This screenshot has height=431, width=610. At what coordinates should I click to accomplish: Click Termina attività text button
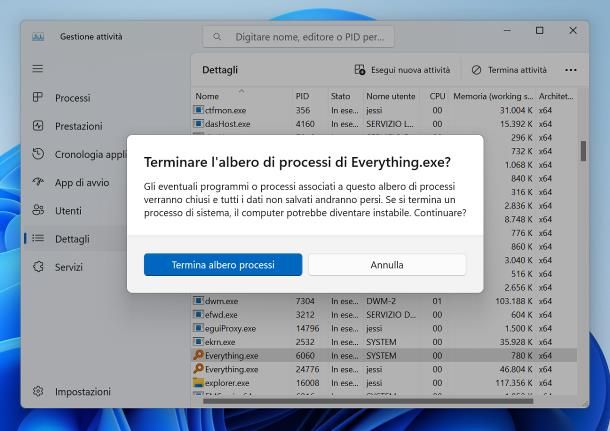pyautogui.click(x=517, y=70)
